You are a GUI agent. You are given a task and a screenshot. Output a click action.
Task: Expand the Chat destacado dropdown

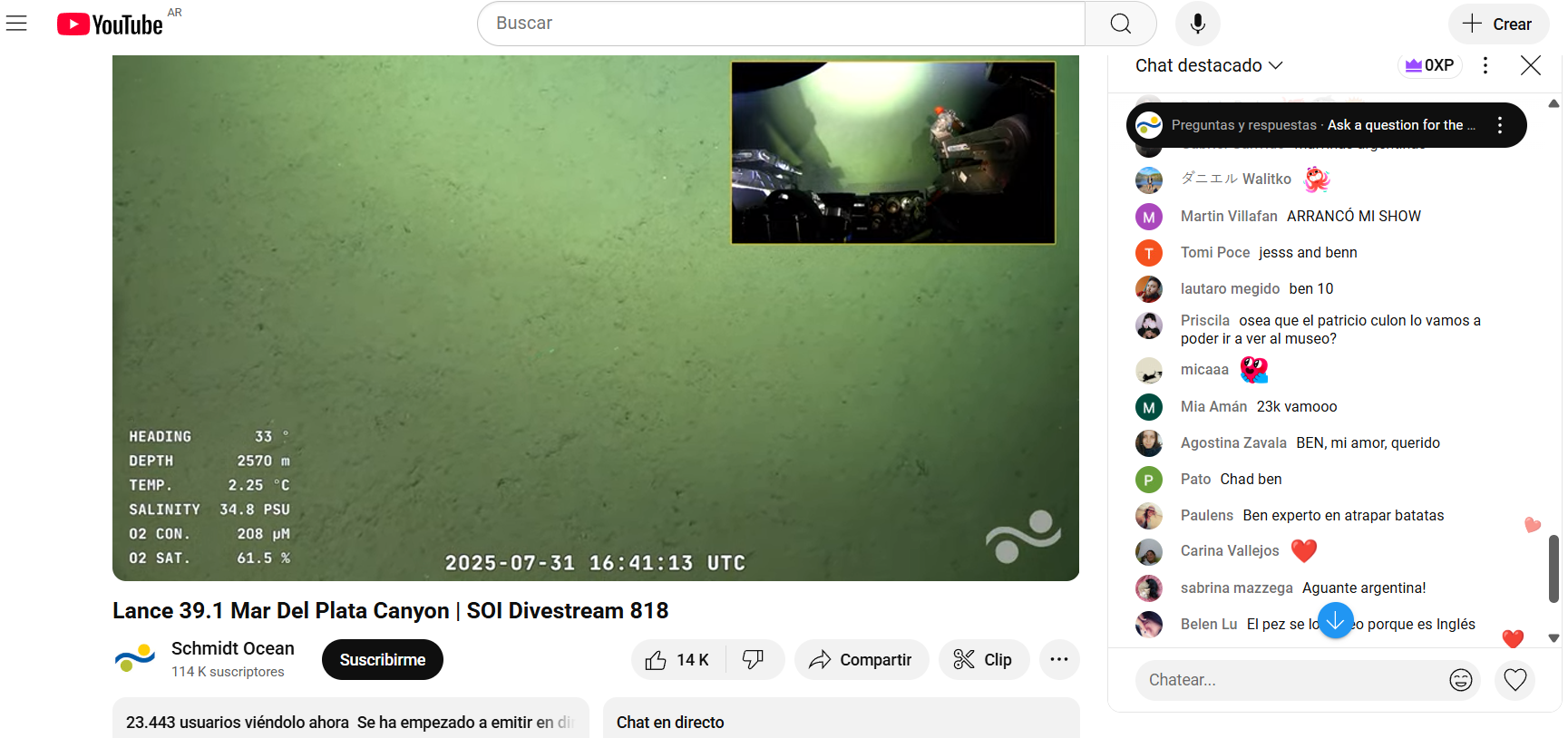pyautogui.click(x=1209, y=65)
